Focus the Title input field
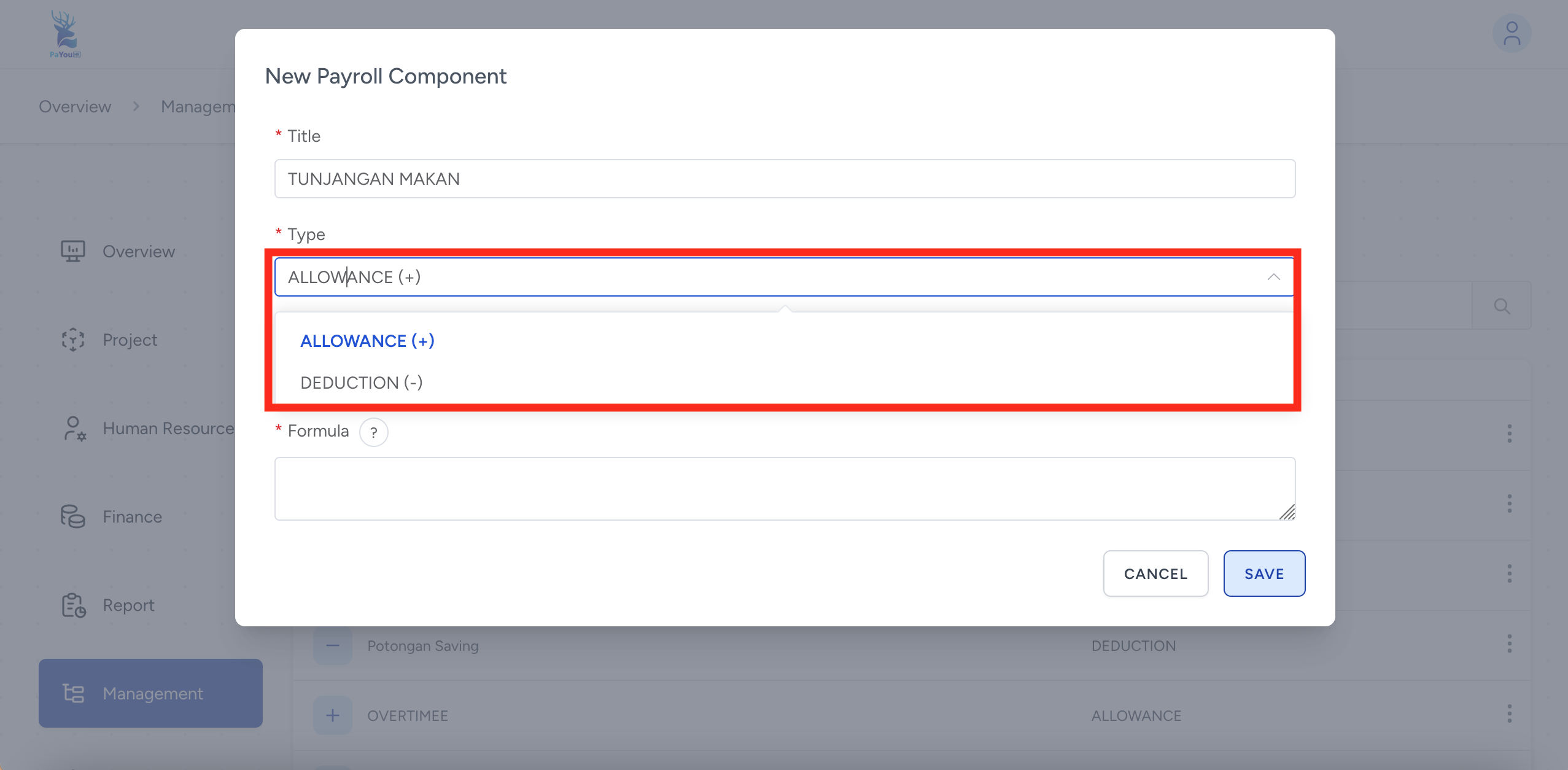The width and height of the screenshot is (1568, 770). pyautogui.click(x=784, y=179)
